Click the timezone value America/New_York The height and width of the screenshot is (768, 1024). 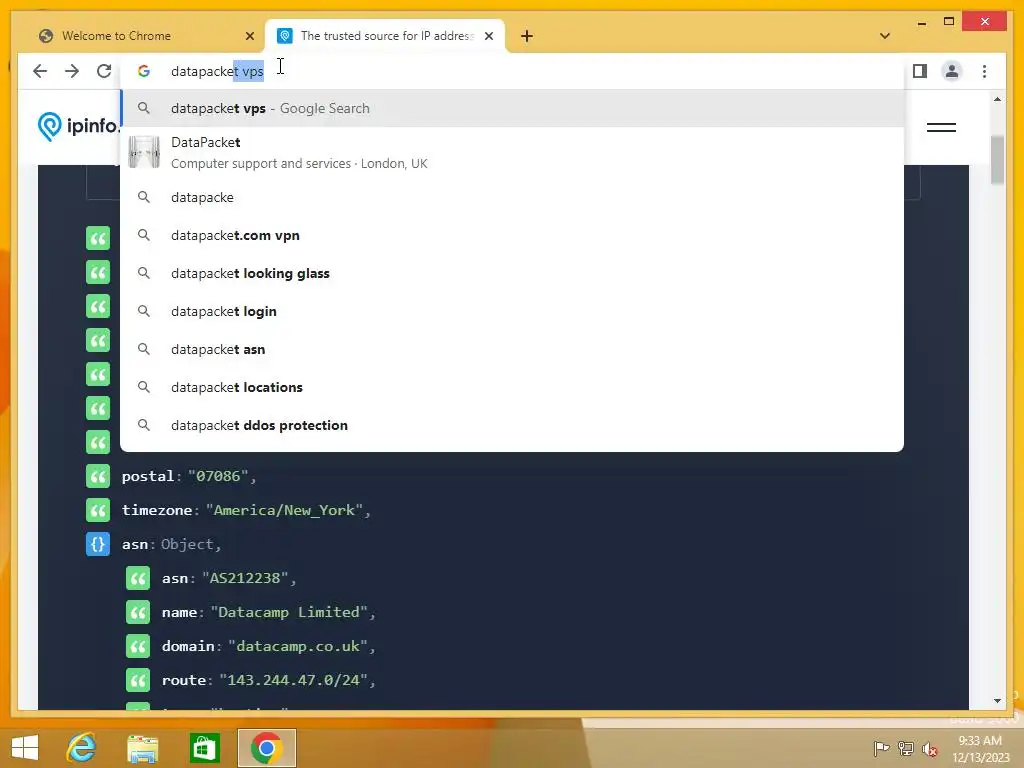click(284, 510)
